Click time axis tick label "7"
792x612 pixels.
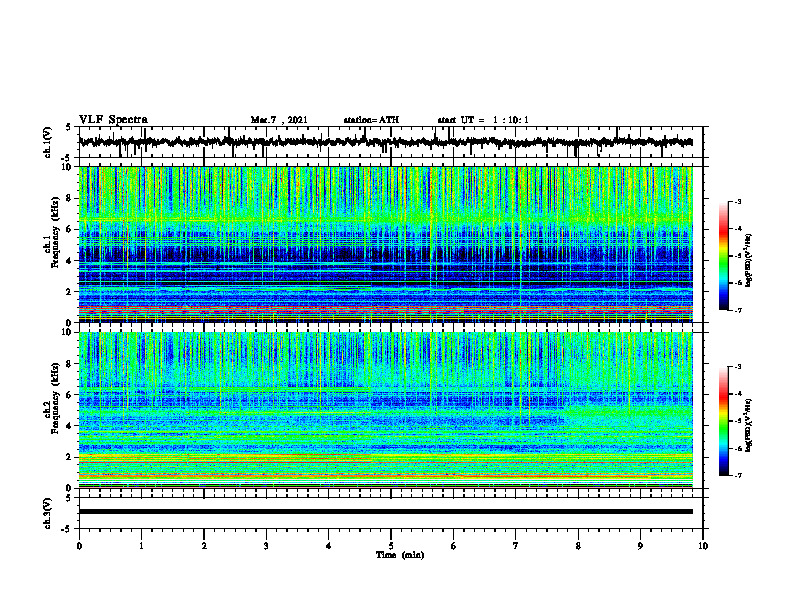pyautogui.click(x=516, y=546)
